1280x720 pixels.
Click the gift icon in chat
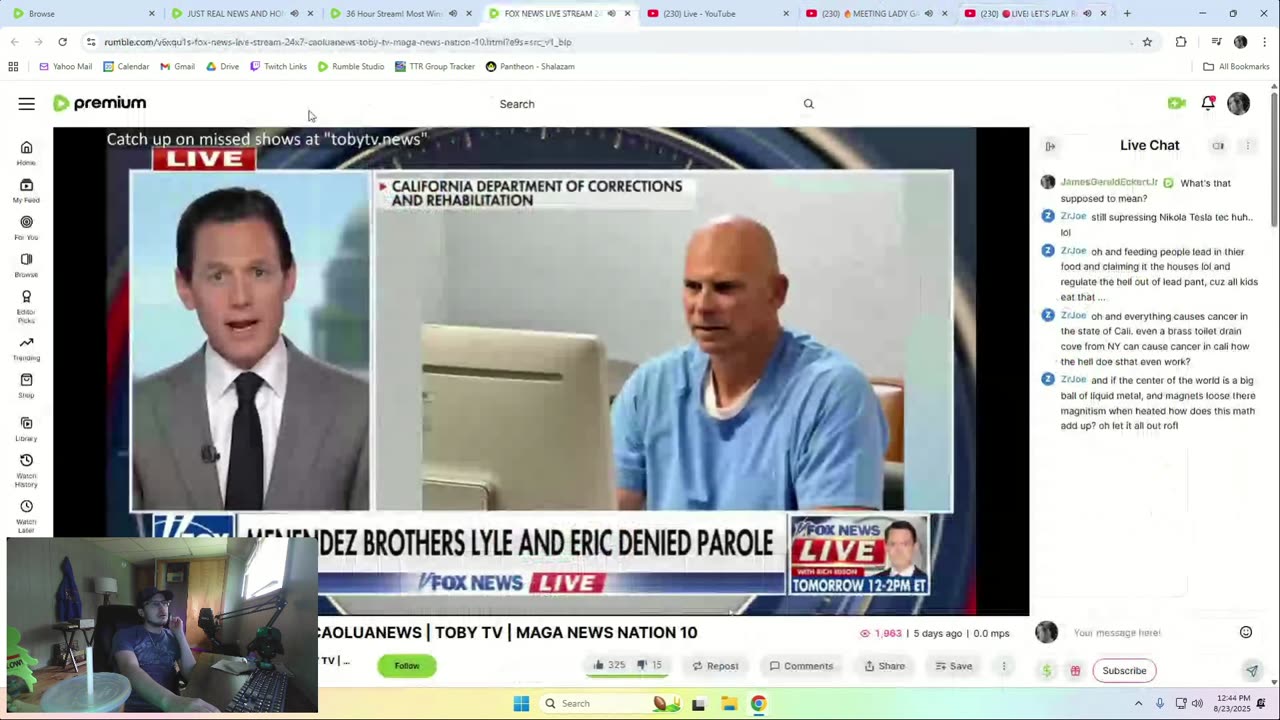(x=1075, y=671)
